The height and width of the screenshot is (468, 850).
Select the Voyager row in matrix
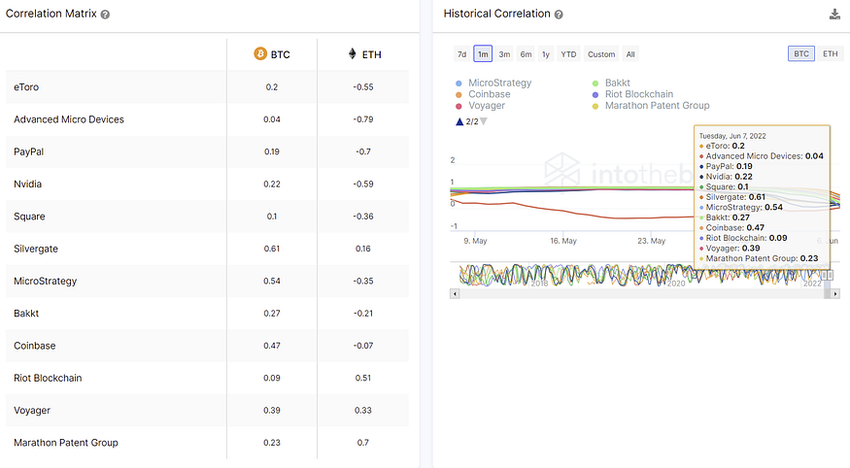207,411
